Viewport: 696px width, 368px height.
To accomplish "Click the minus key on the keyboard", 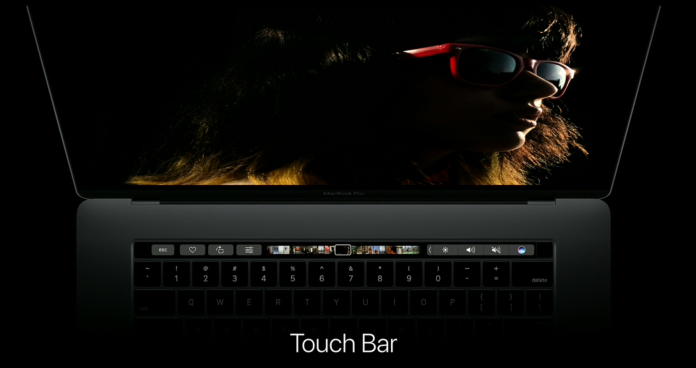I will click(467, 274).
